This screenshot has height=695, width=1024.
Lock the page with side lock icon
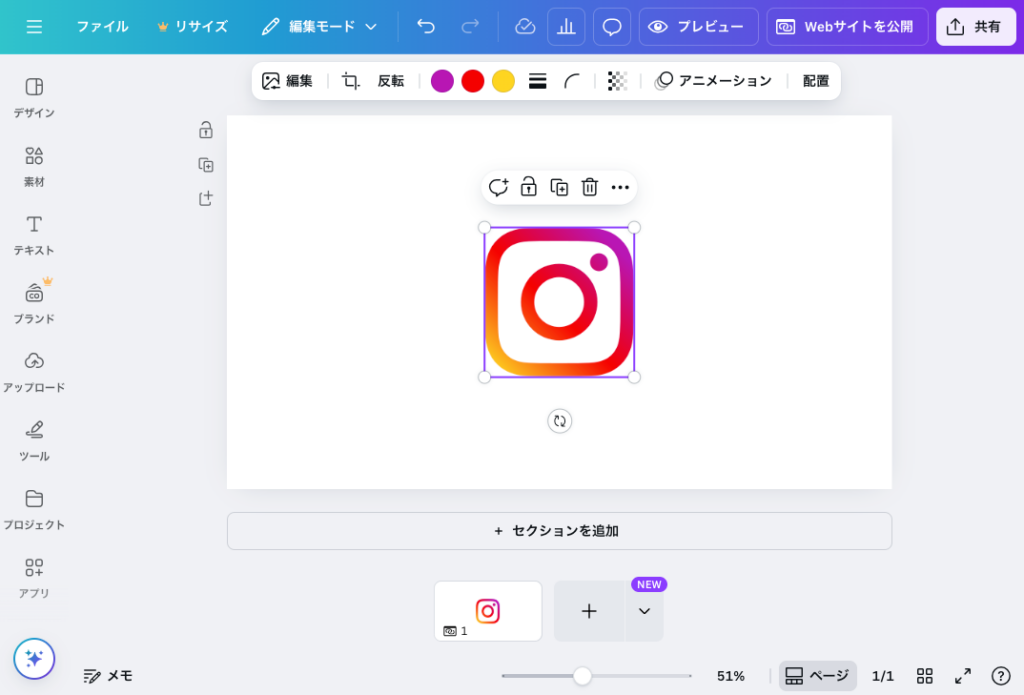point(206,130)
